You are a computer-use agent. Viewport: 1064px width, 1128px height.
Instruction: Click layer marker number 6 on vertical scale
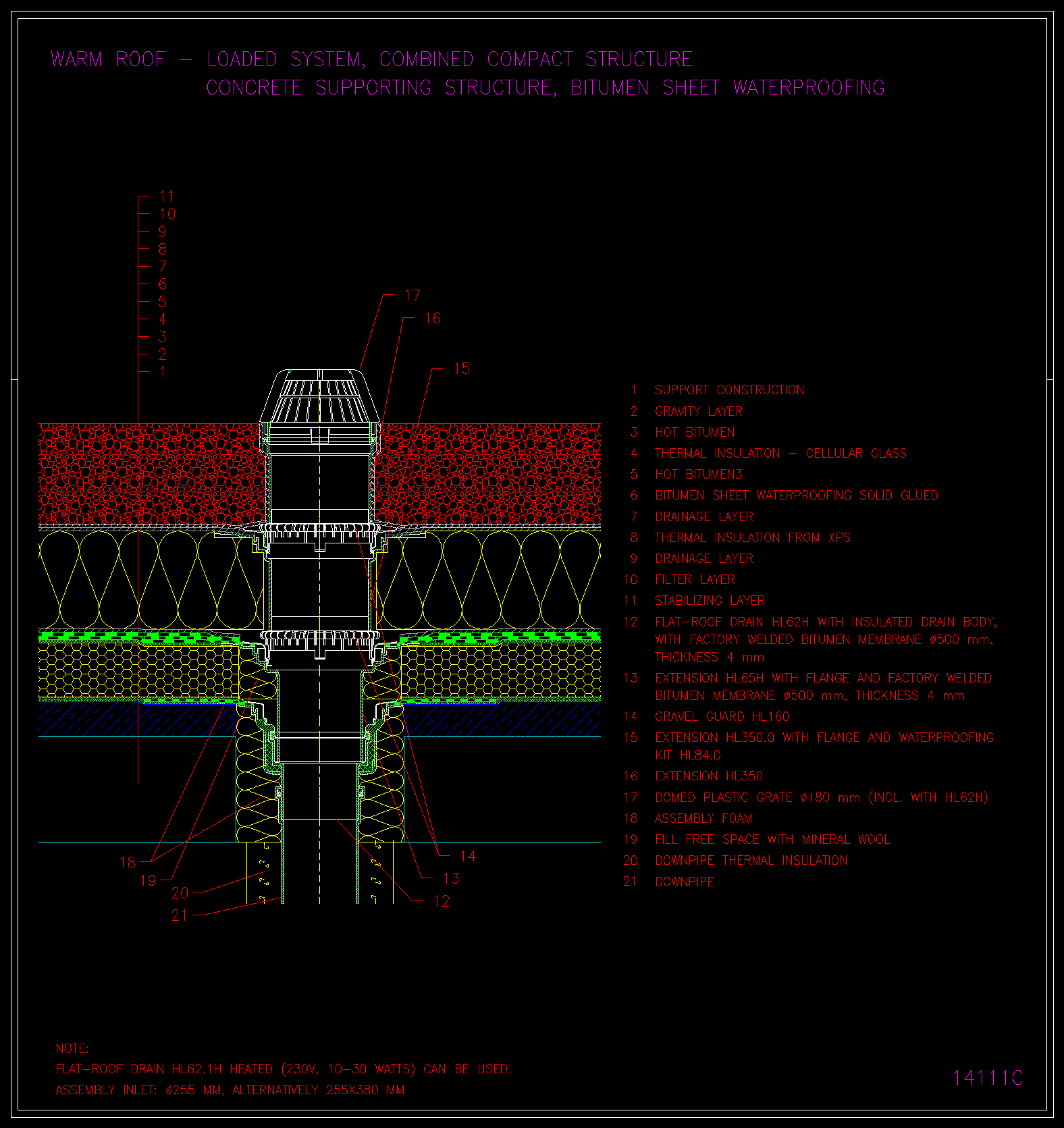(163, 284)
